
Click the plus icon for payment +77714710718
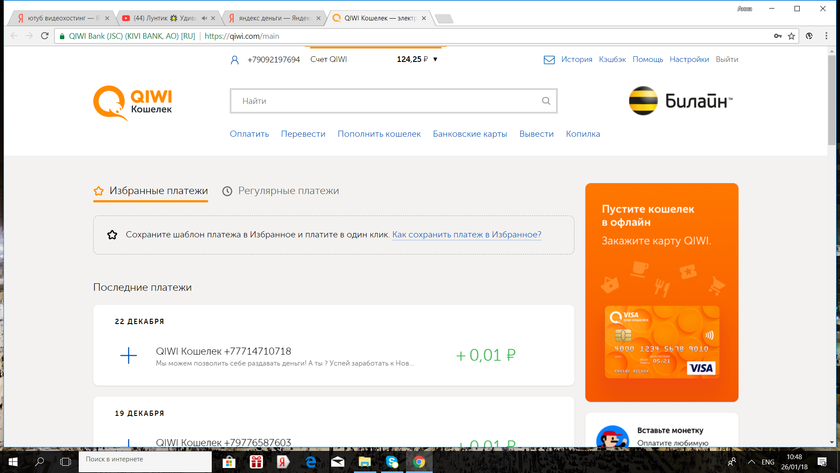(129, 355)
